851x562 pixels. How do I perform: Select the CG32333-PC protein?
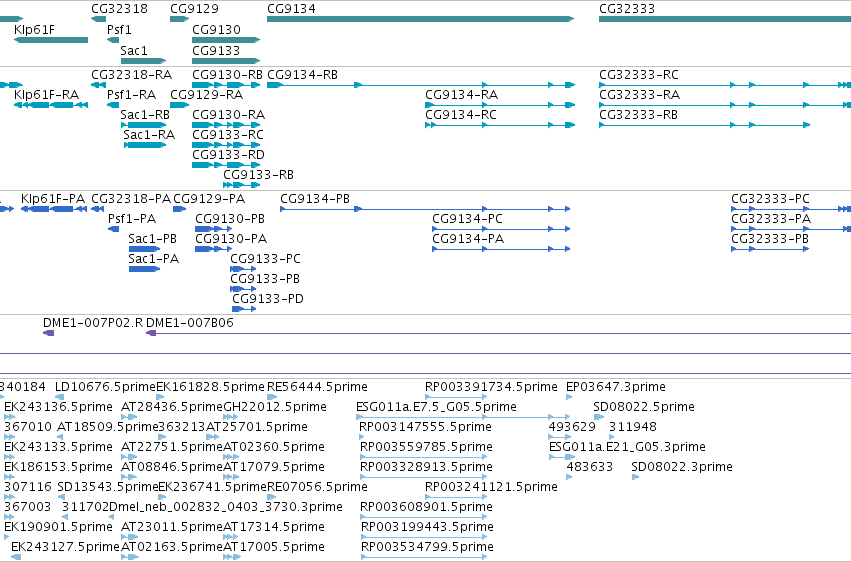[791, 209]
